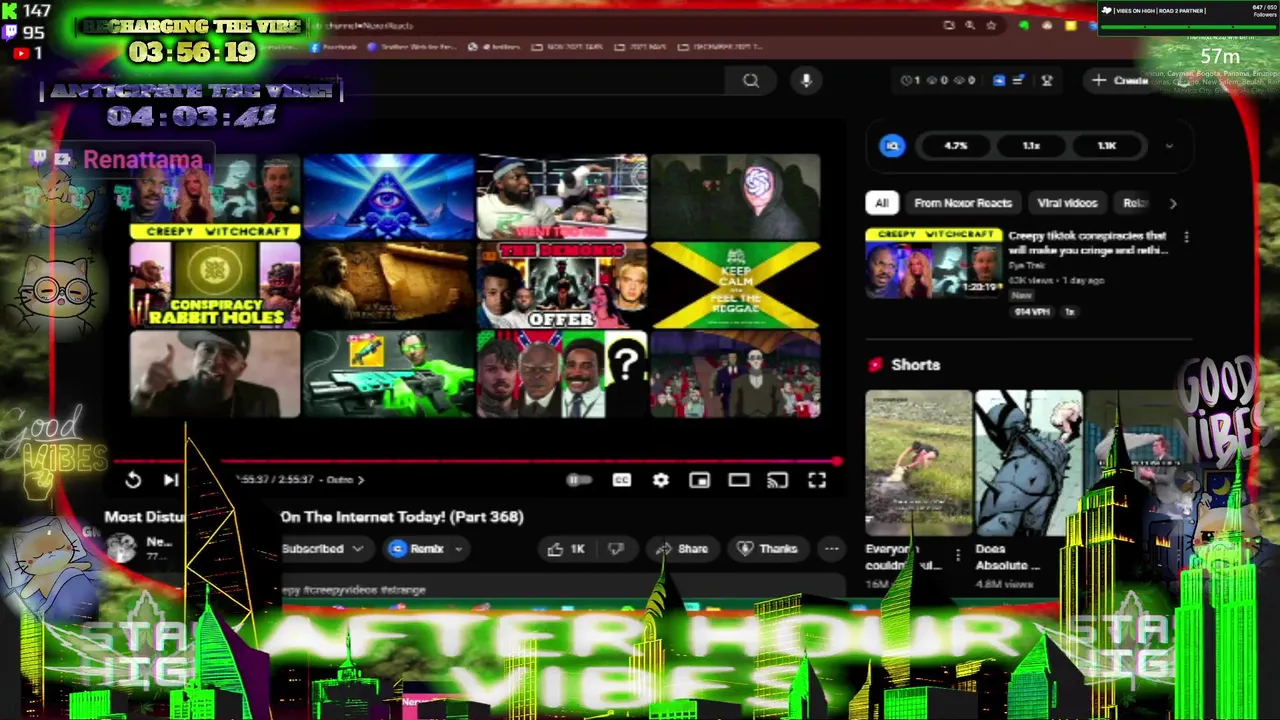
Task: Click the Offer end-screen thumbnail
Action: [x=562, y=285]
